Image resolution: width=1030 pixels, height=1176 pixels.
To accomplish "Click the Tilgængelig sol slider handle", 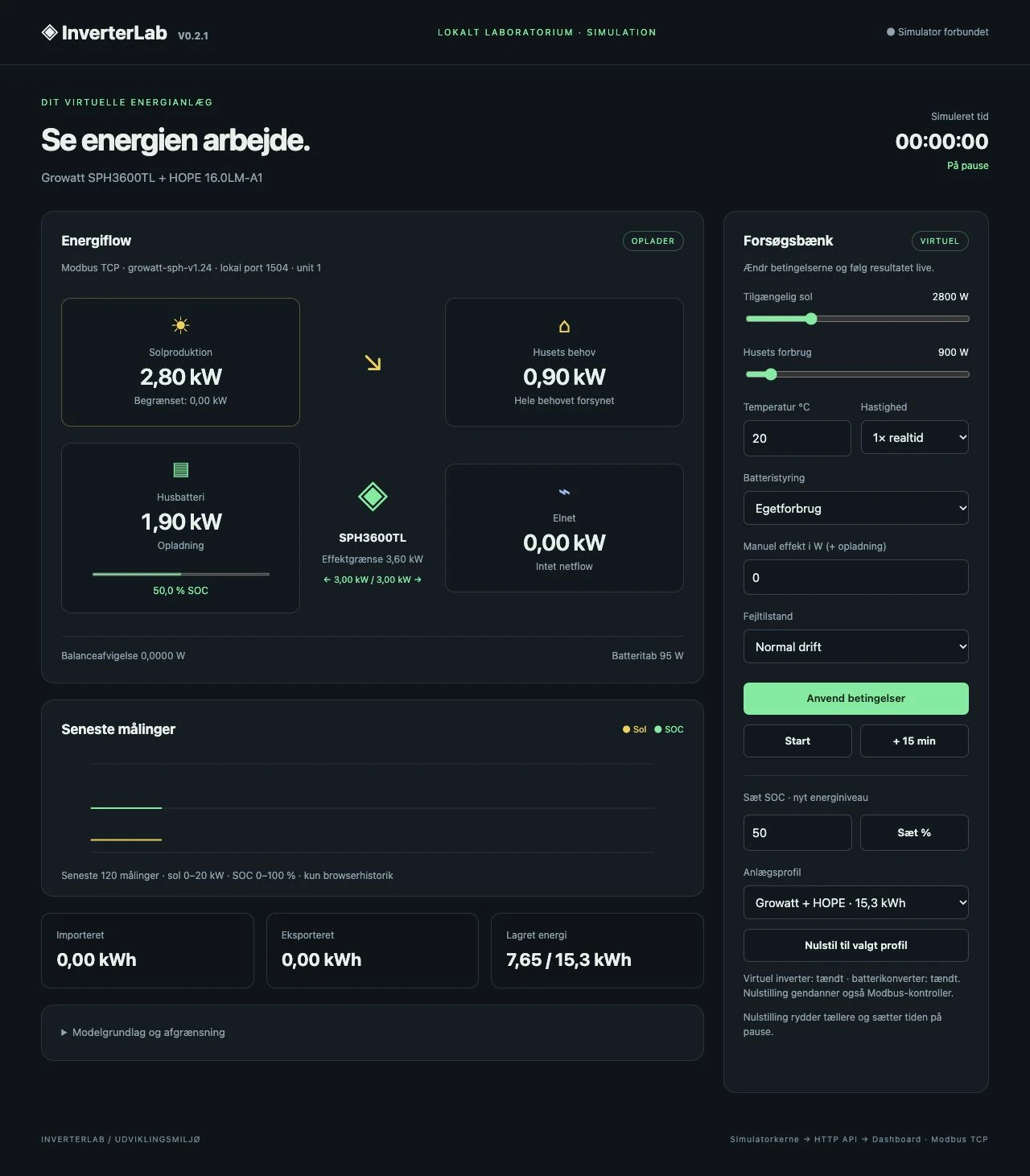I will [x=811, y=319].
